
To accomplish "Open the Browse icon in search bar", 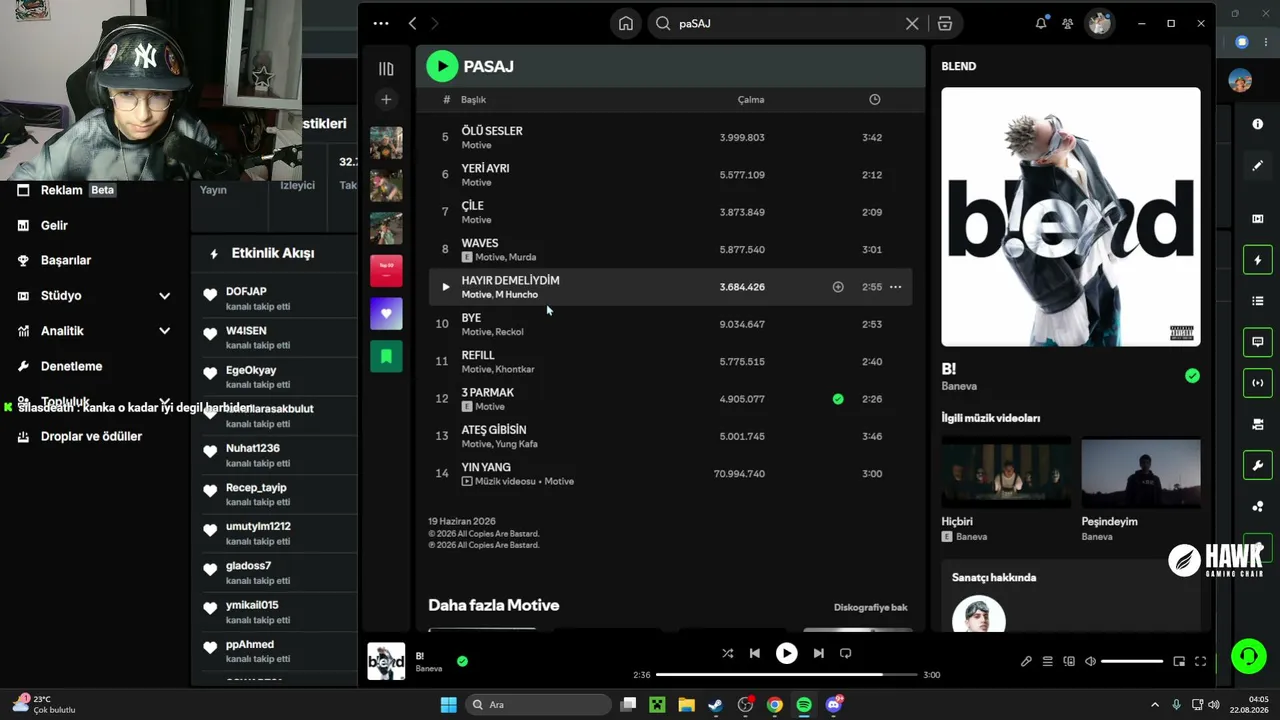I will coord(945,23).
